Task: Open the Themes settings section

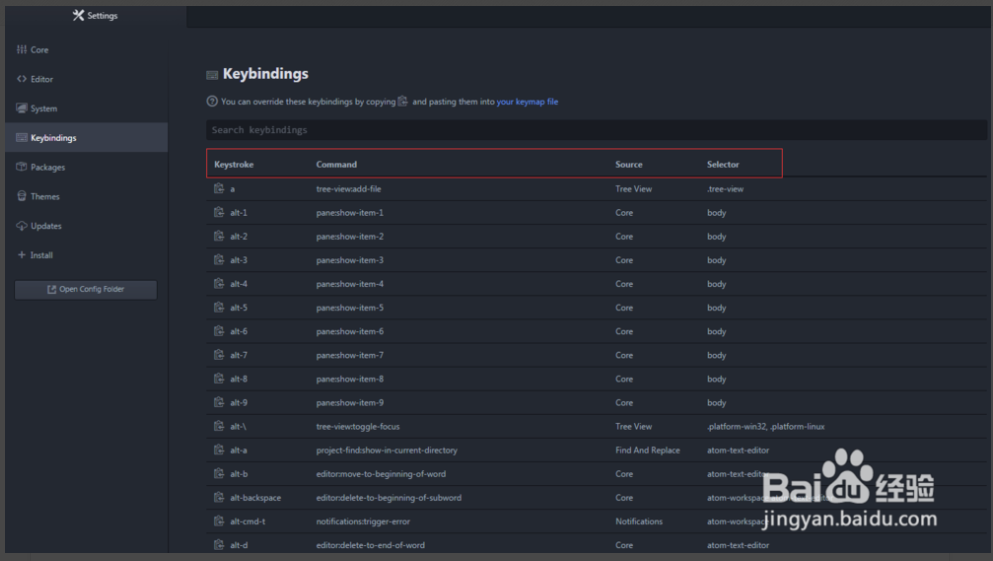Action: point(86,196)
